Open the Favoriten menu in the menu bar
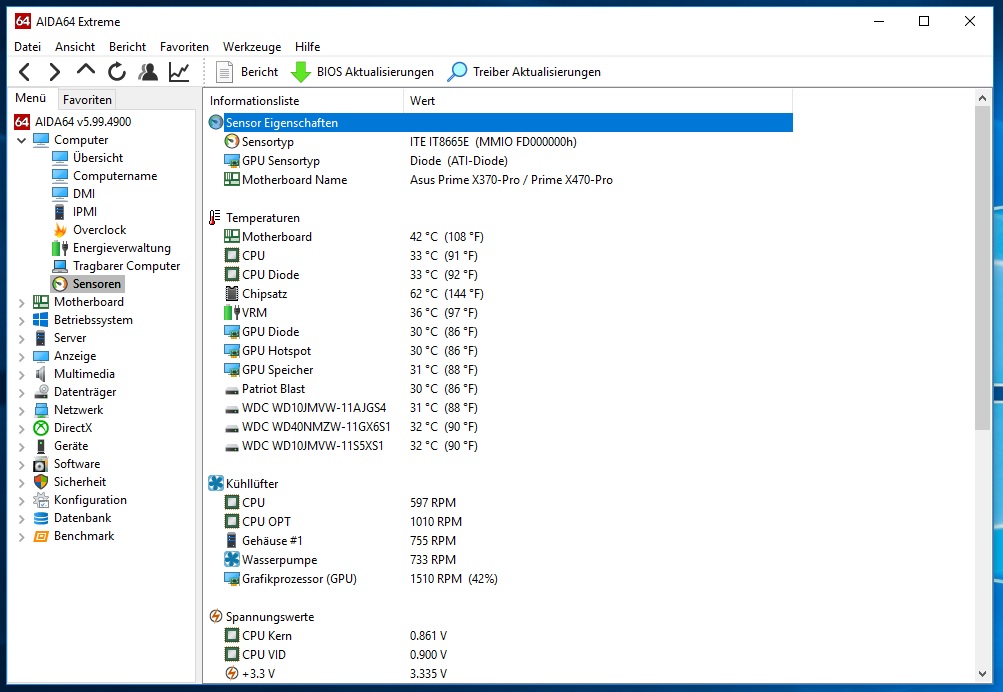This screenshot has width=1003, height=692. (184, 47)
